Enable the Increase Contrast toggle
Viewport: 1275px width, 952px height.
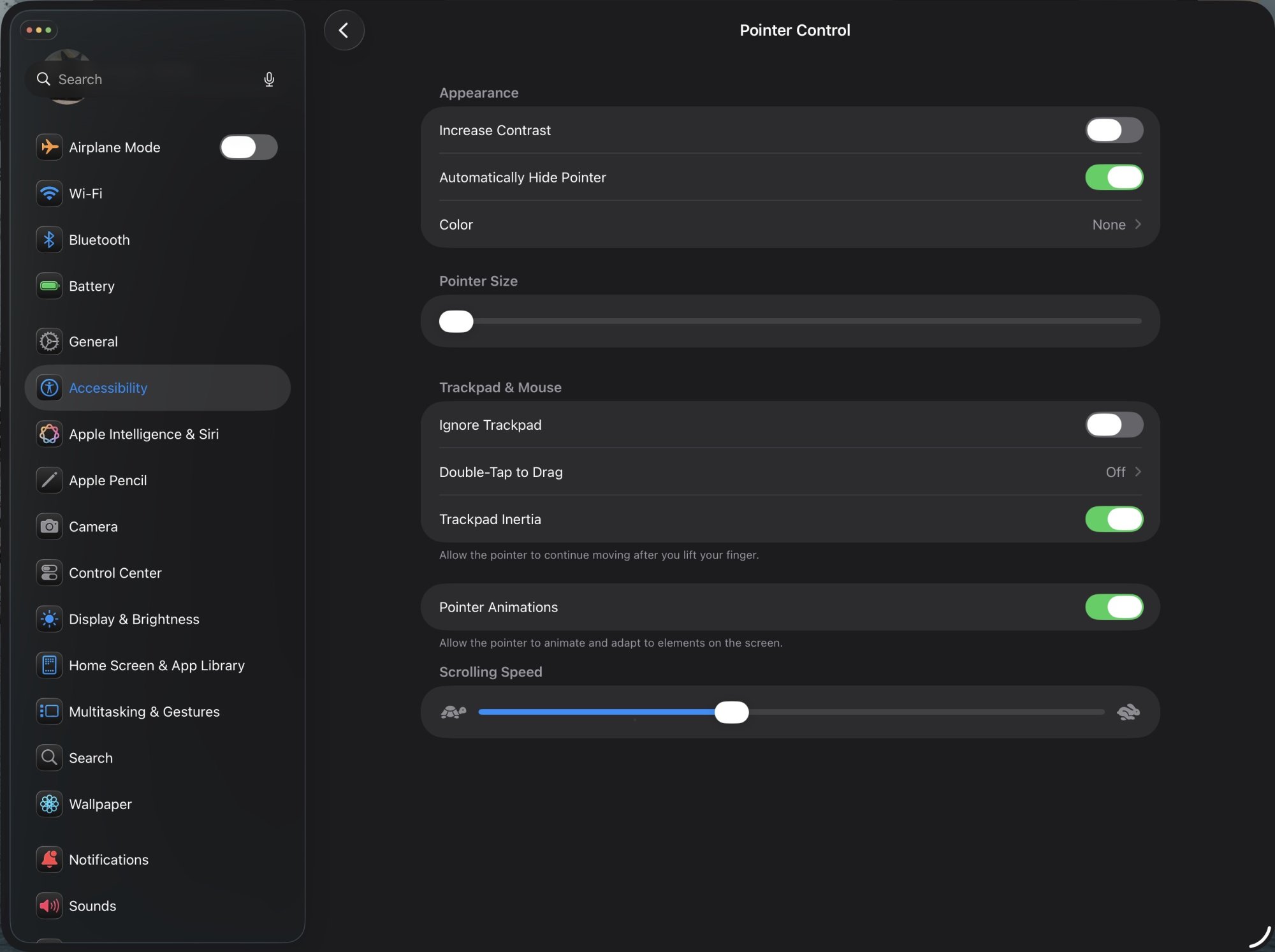point(1114,130)
